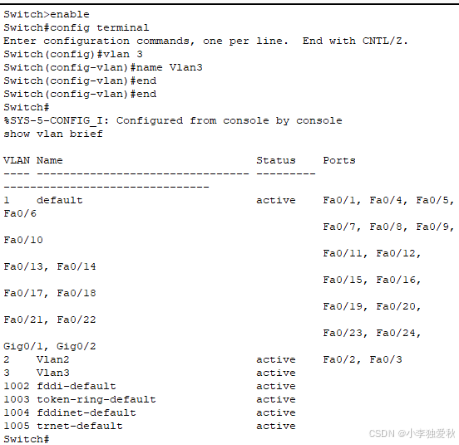Image resolution: width=459 pixels, height=445 pixels.
Task: Click the token-ring-default VLAN entry
Action: pos(96,399)
